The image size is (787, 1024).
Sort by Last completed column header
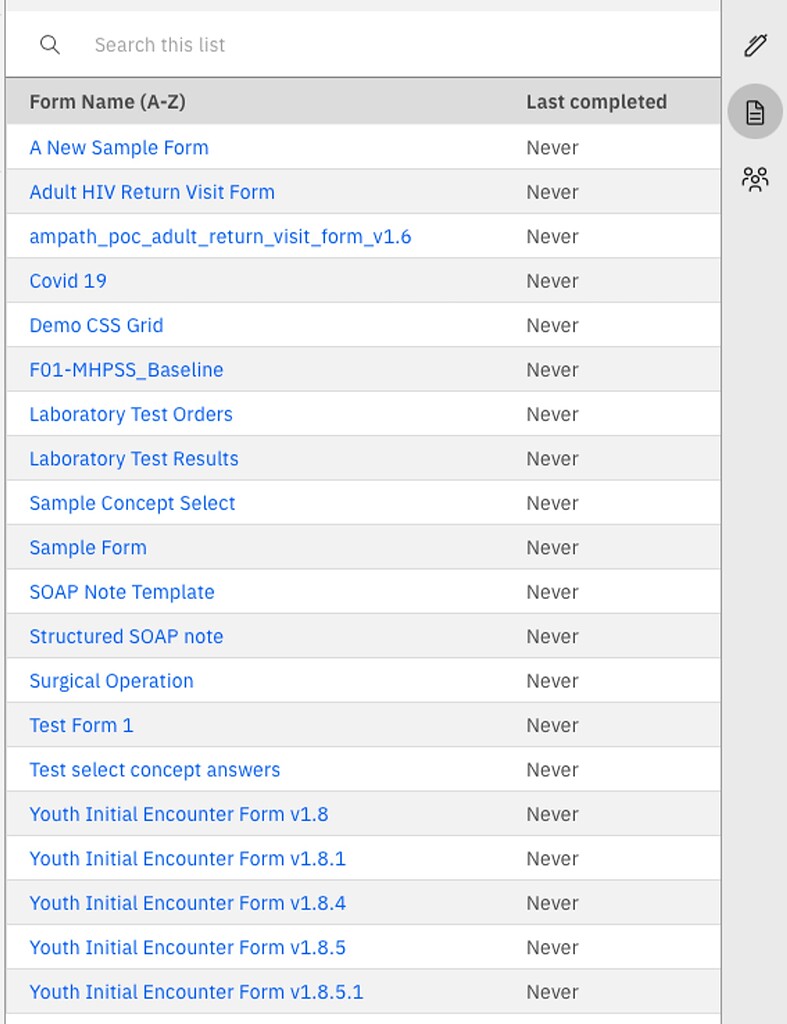click(x=596, y=102)
